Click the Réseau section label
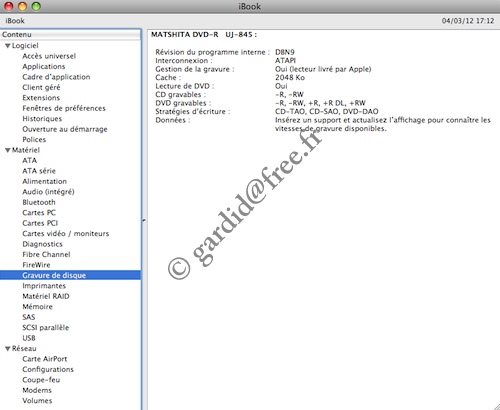Image resolution: width=500 pixels, height=410 pixels. tap(24, 348)
